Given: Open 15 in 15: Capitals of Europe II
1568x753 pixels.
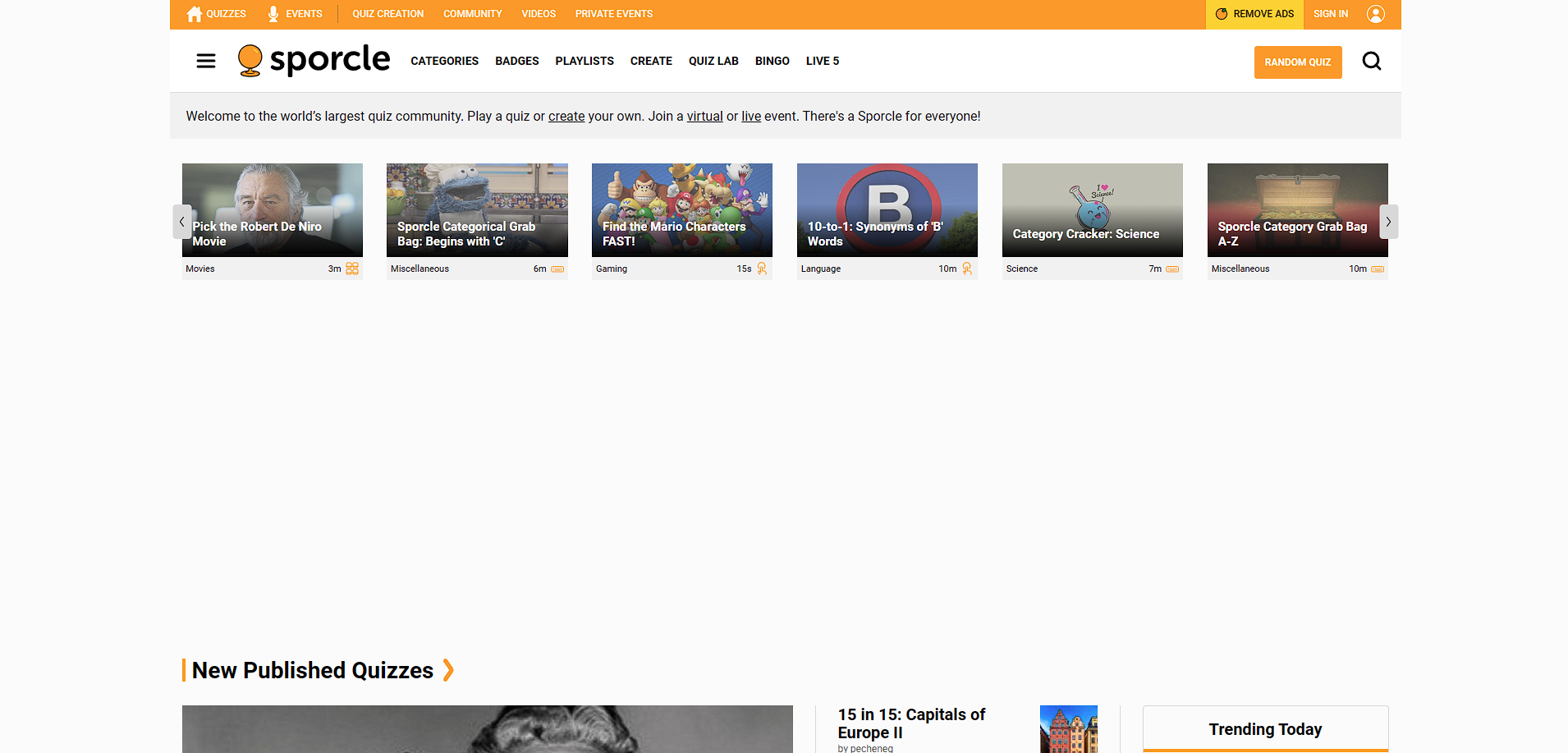Looking at the screenshot, I should tap(911, 723).
